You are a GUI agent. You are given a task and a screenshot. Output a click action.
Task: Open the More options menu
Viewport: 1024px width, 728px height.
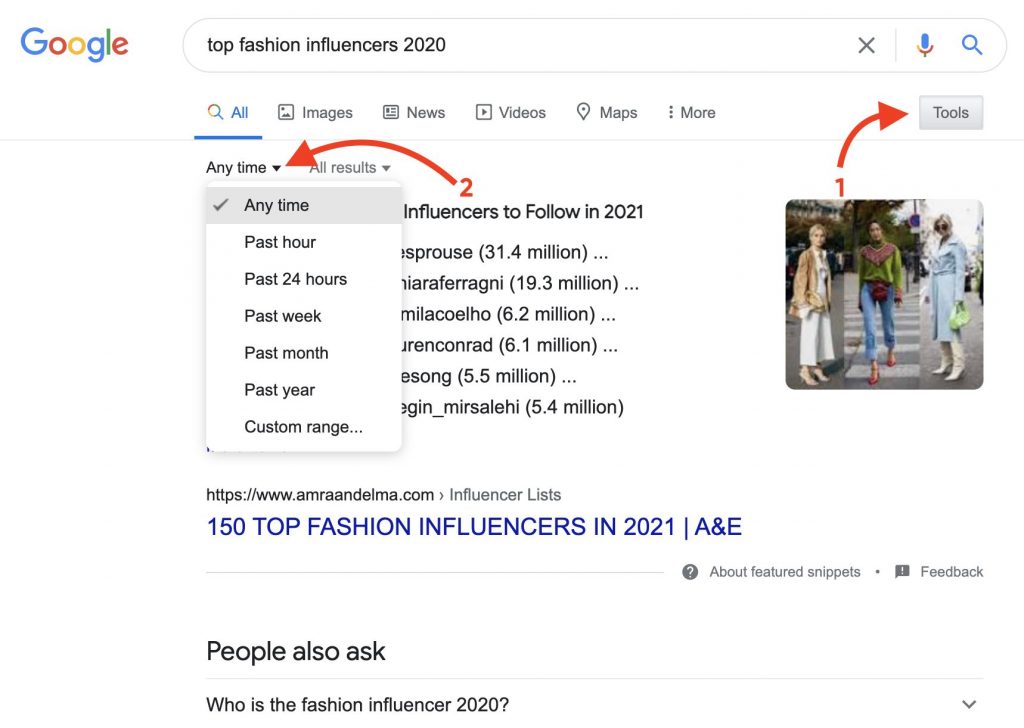click(691, 113)
